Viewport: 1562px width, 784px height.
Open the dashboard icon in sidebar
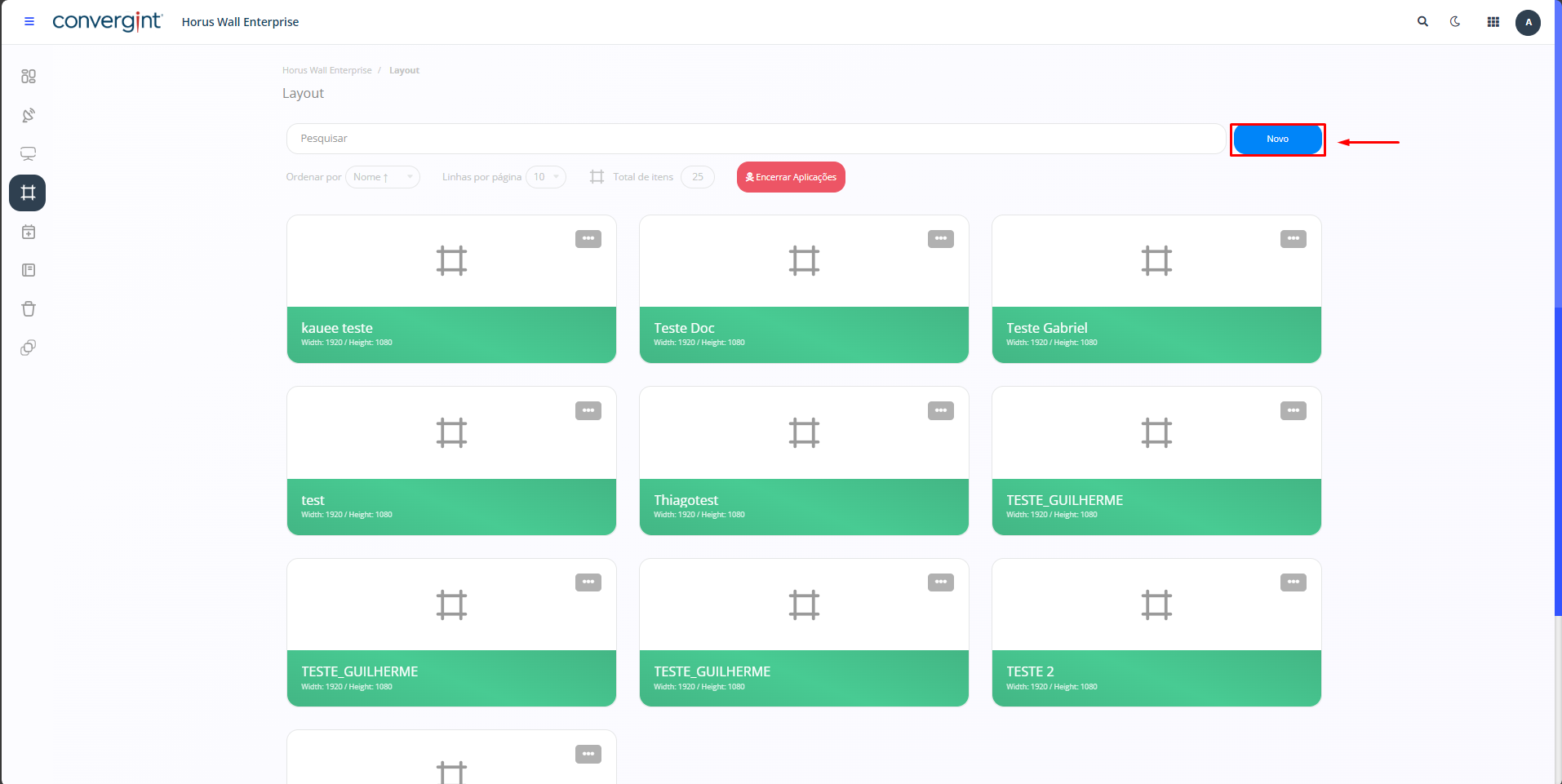pos(29,77)
